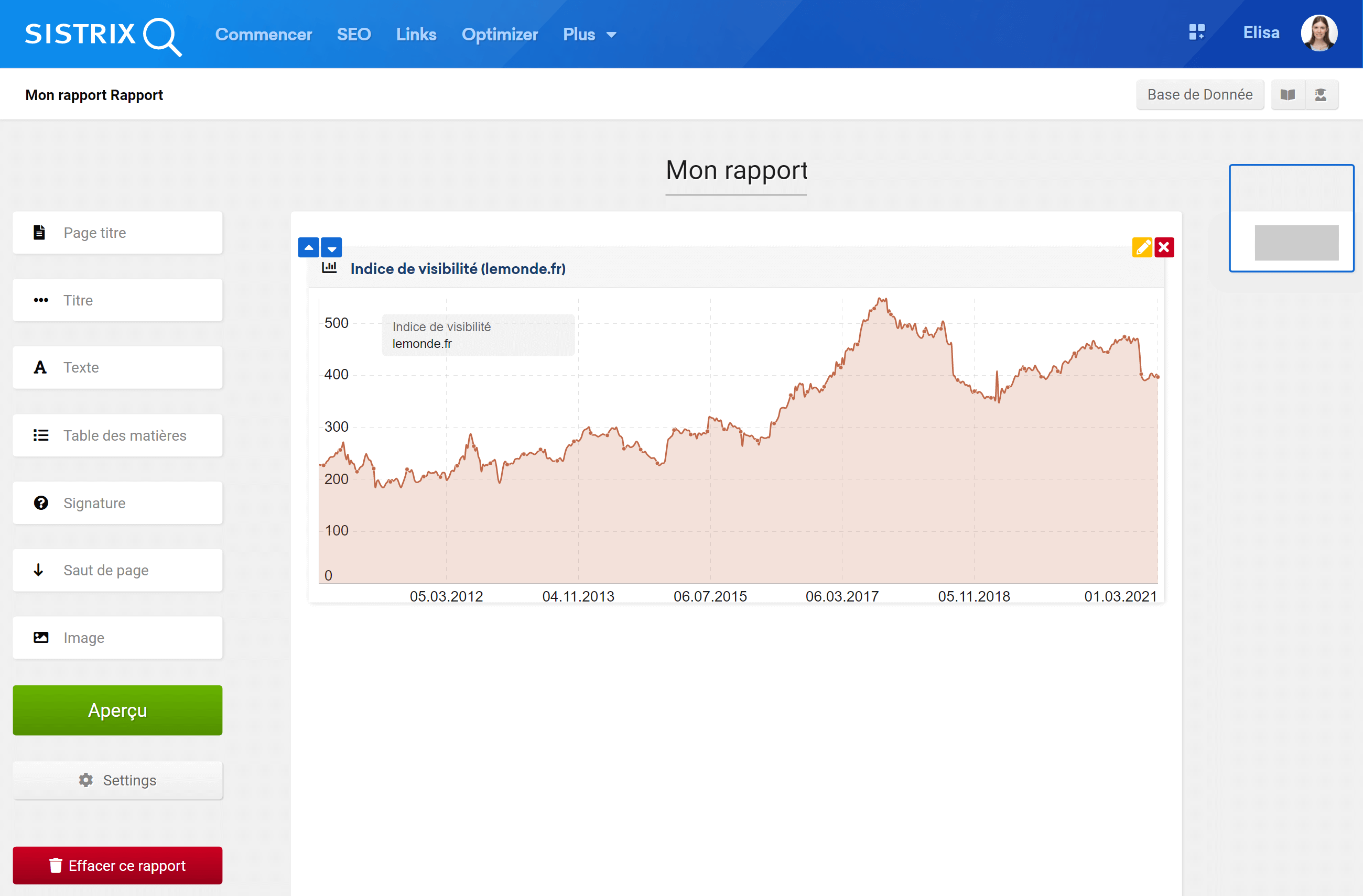Click the 01.03.2021 axis date label
Screen dimensions: 1363x896
coord(1121,596)
